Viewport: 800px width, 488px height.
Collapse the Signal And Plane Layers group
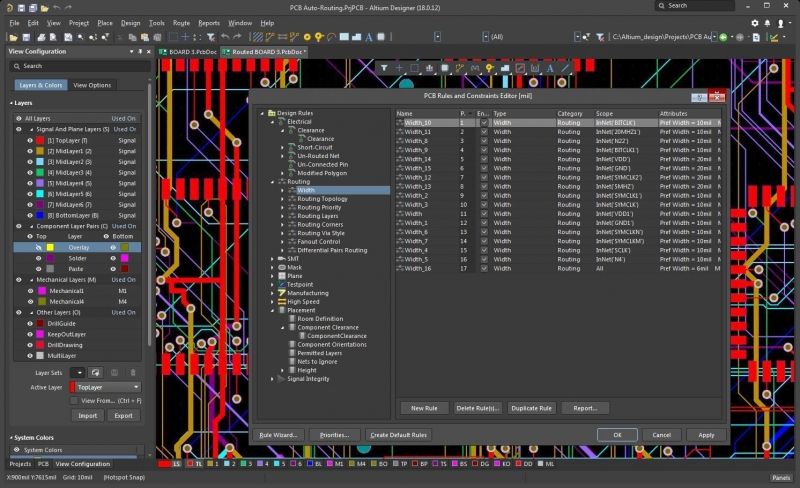pyautogui.click(x=31, y=130)
